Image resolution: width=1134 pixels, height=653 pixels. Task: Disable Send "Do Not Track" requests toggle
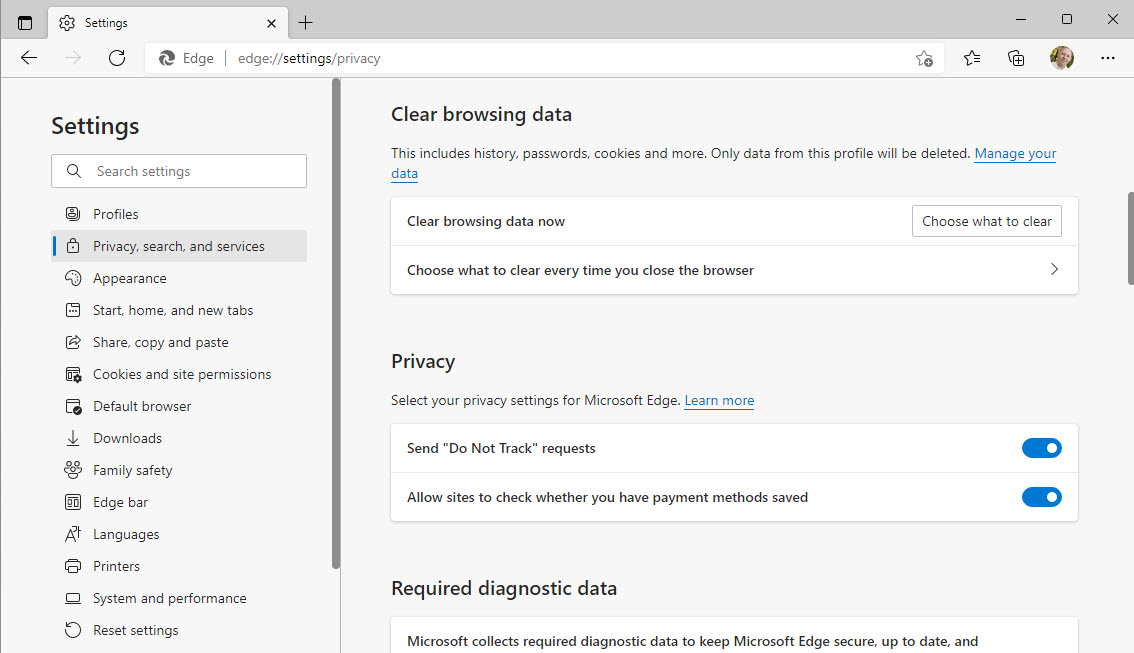[1041, 448]
